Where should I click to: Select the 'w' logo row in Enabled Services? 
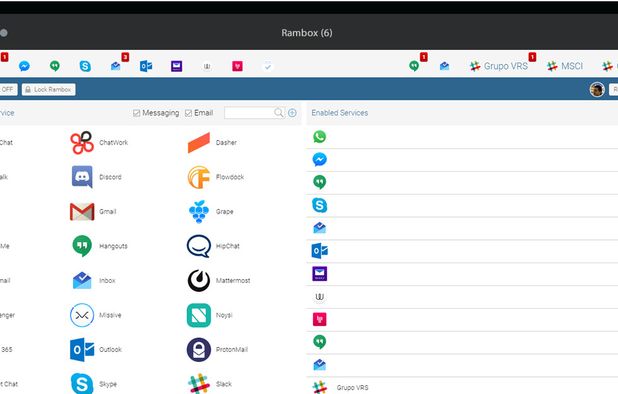point(462,297)
